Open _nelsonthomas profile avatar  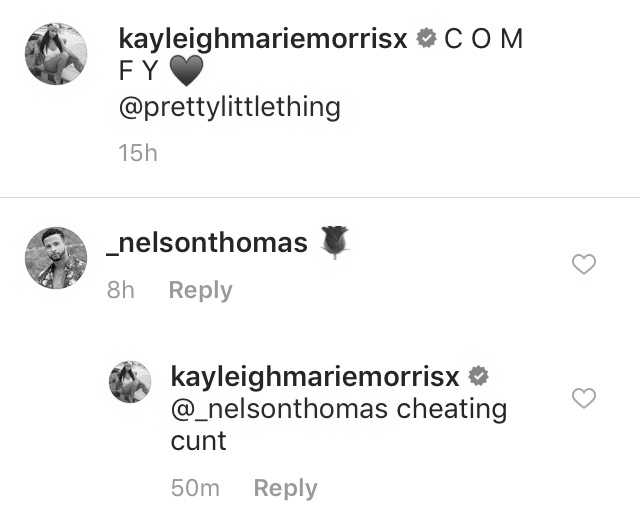pos(56,258)
